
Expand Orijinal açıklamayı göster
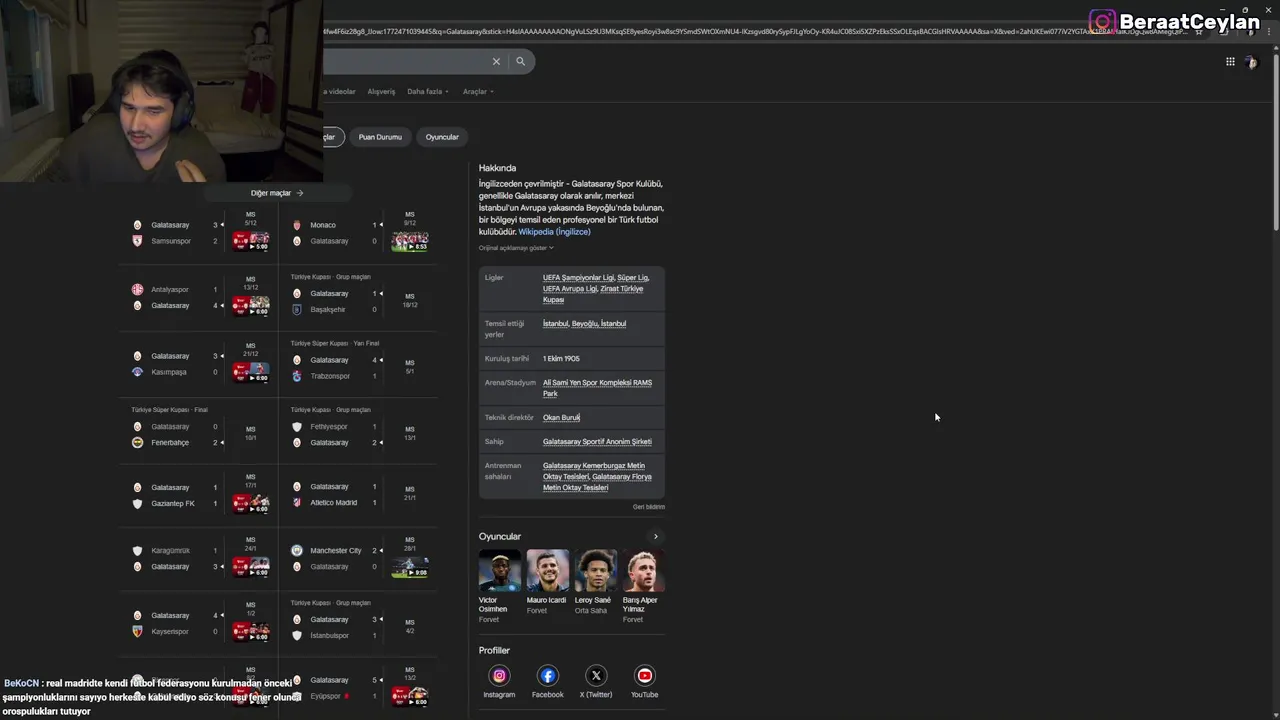pos(516,248)
